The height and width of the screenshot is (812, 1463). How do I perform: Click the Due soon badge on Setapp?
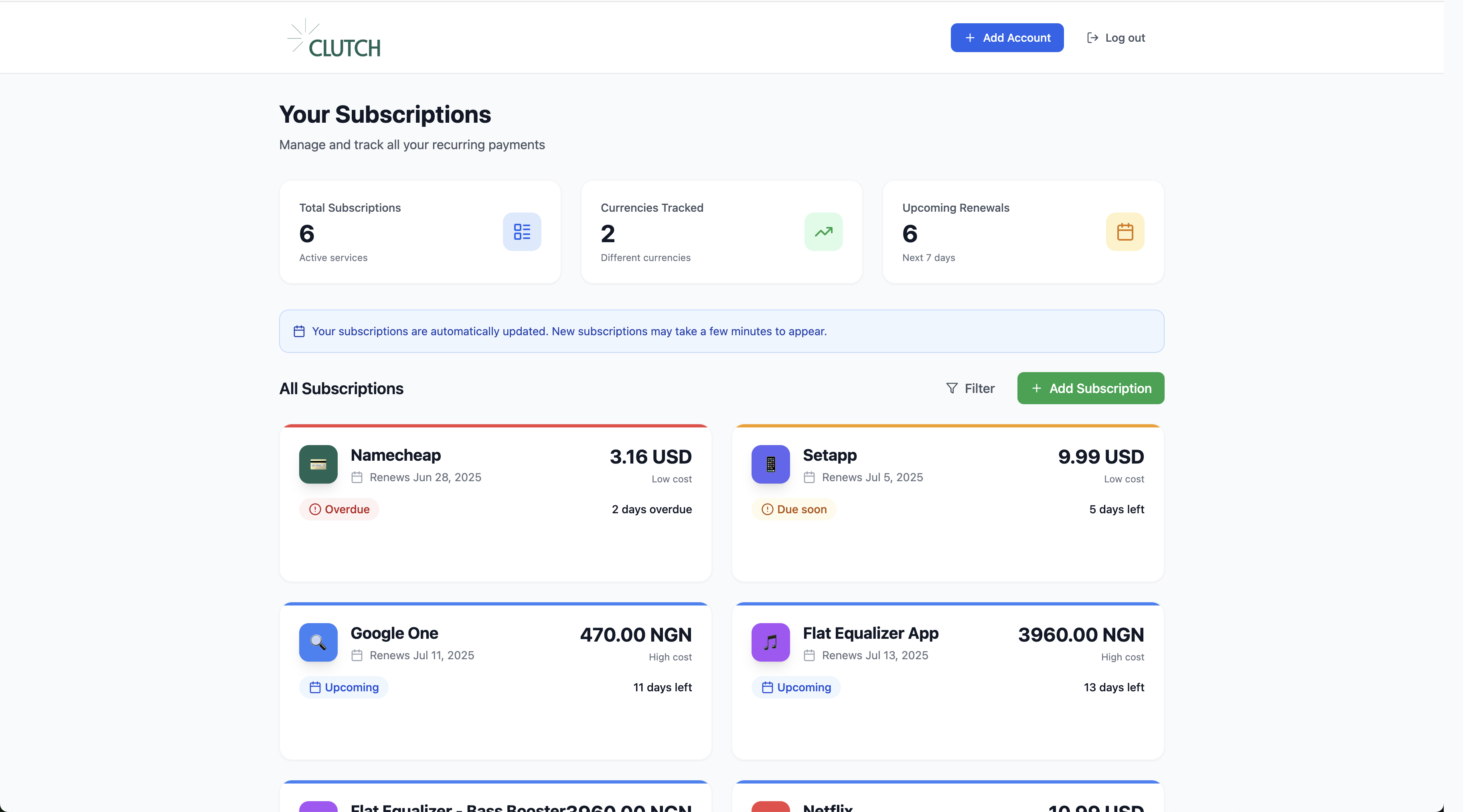(x=793, y=509)
